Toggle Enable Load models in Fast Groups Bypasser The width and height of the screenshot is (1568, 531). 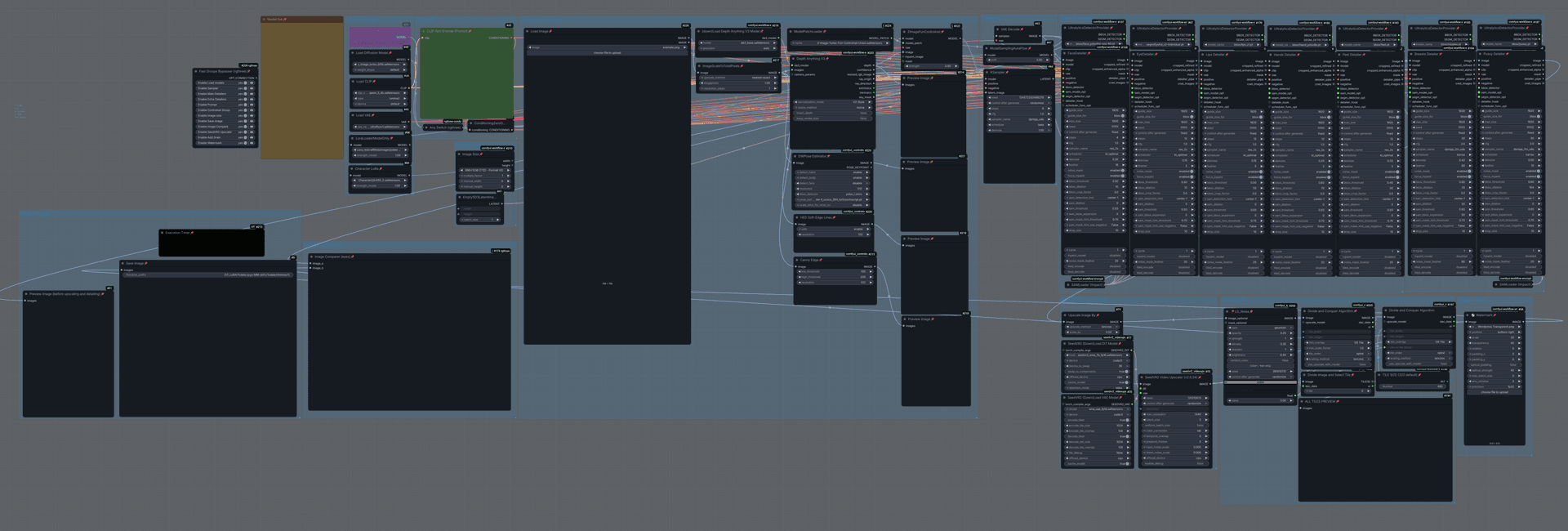point(244,83)
